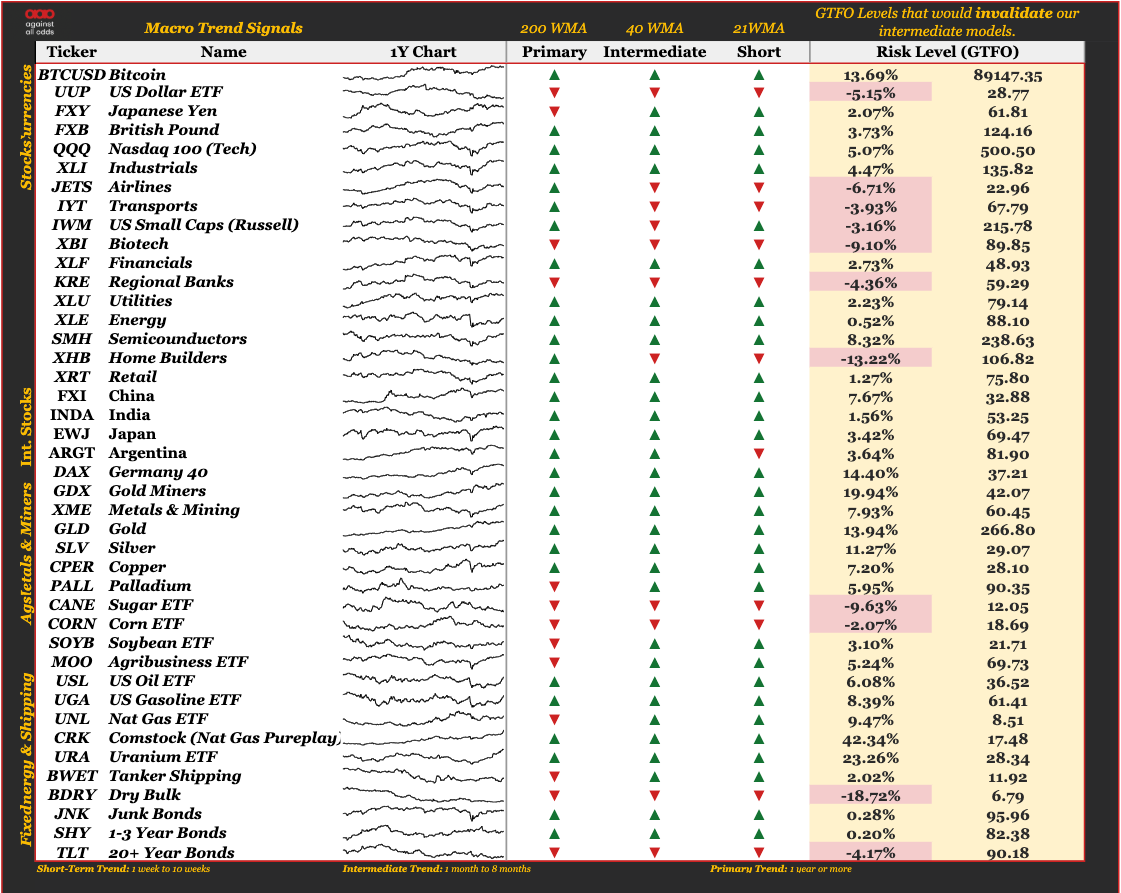Viewport: 1121px width, 893px height.
Task: Select the Gold Miners name
Action: 157,490
